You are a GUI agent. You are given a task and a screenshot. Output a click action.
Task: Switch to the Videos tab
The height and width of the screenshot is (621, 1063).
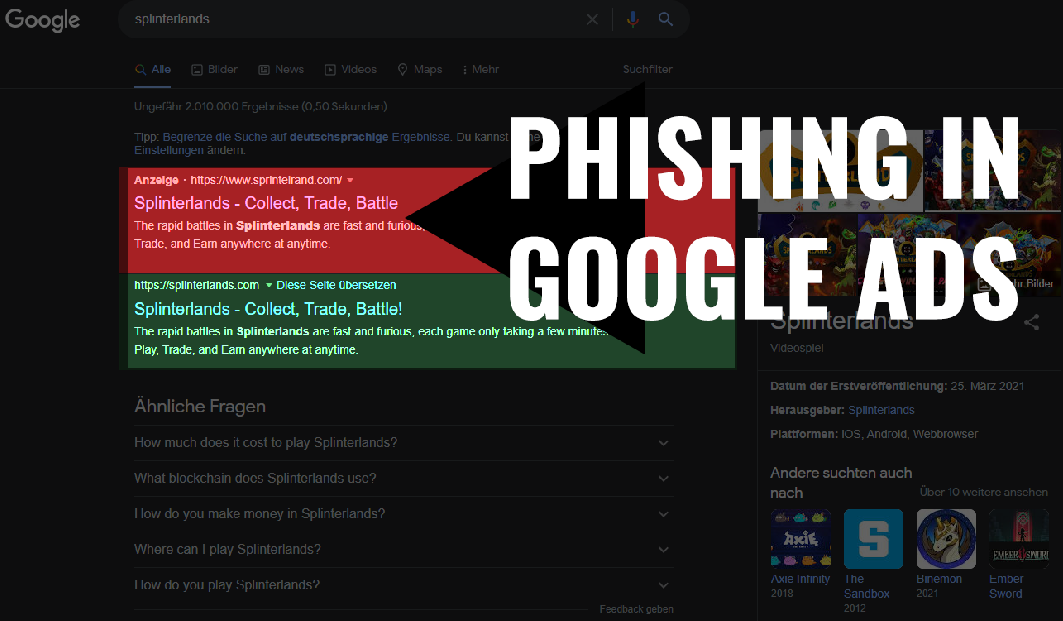[350, 70]
